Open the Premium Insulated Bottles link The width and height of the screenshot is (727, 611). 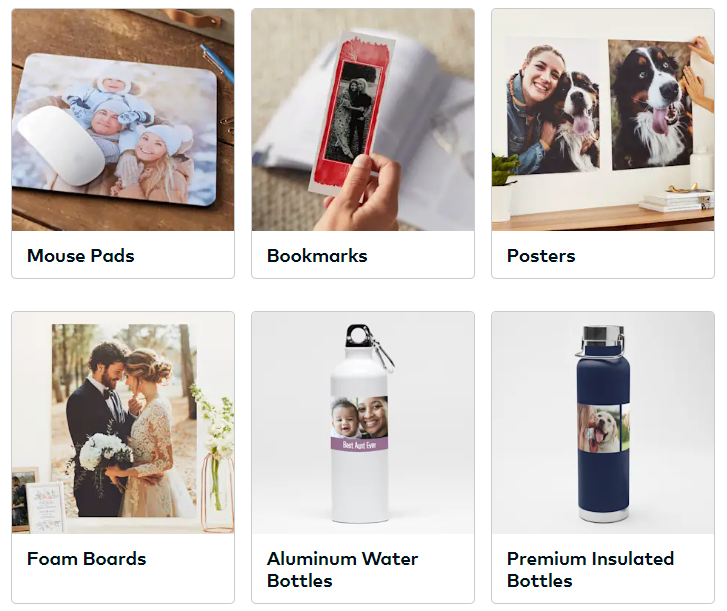tap(590, 570)
